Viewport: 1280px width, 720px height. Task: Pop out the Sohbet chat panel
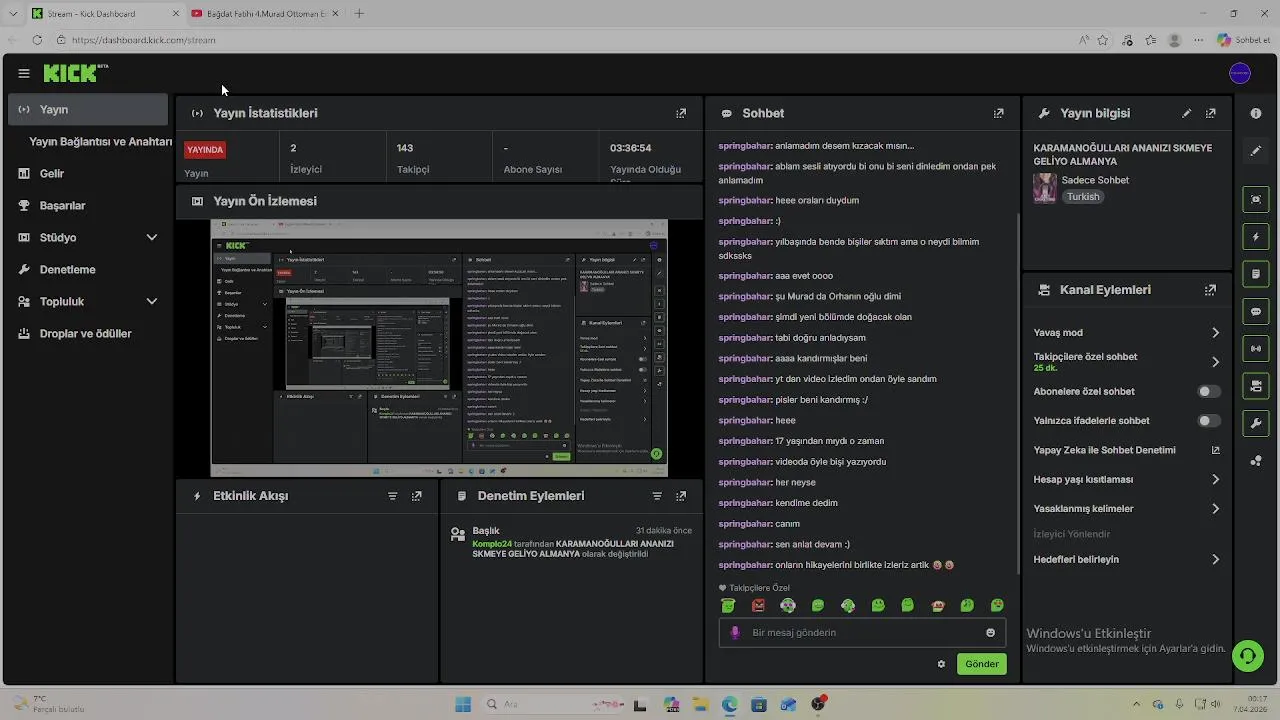pyautogui.click(x=998, y=113)
